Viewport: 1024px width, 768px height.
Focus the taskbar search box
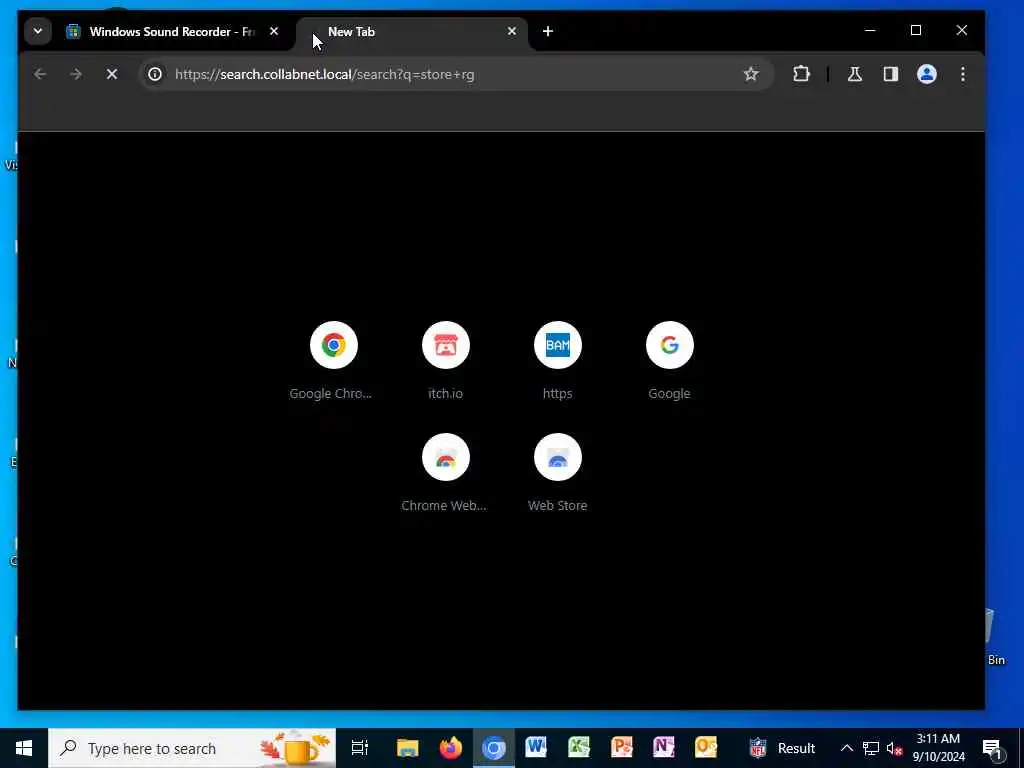(192, 748)
